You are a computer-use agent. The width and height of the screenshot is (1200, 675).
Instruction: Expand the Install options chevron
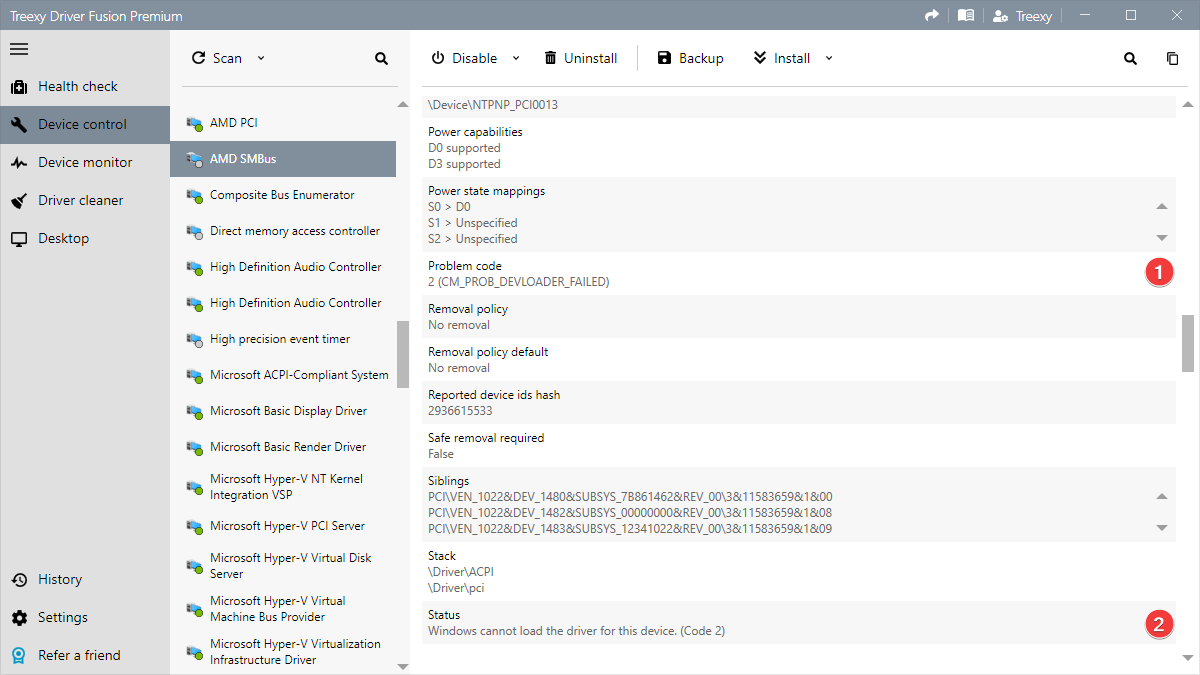tap(829, 58)
